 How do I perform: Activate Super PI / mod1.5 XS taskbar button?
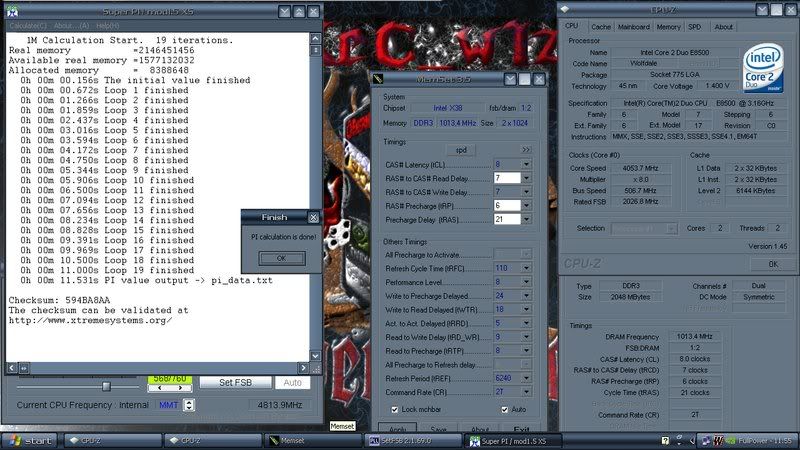pos(514,440)
